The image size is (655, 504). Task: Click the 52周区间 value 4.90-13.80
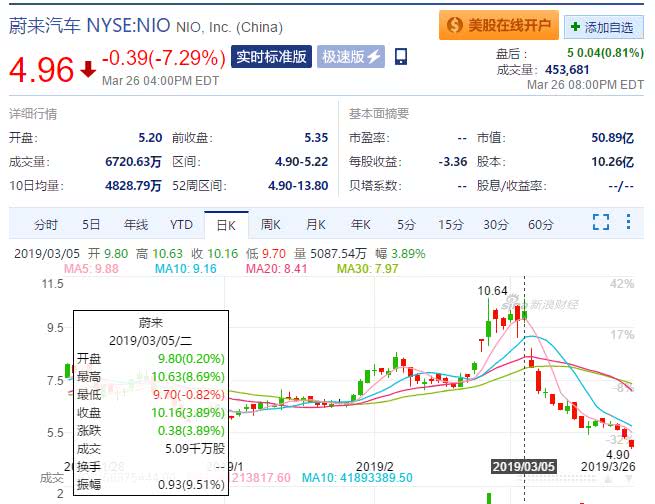pos(298,185)
